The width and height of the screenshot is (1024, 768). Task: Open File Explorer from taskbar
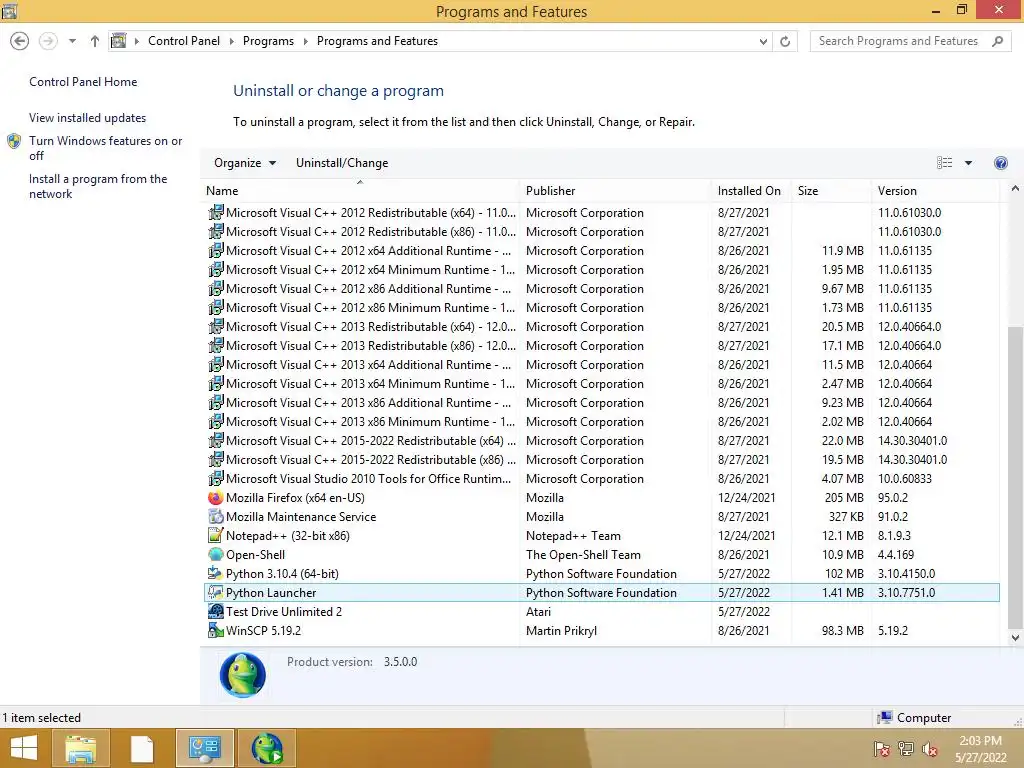coord(80,748)
